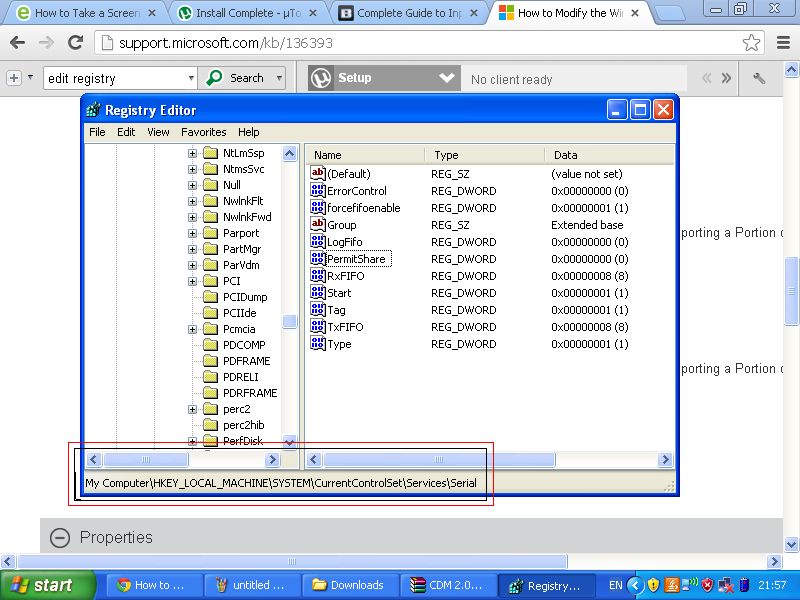Select the ErrorControl DWORD value icon
Image resolution: width=800 pixels, height=600 pixels.
tap(317, 191)
